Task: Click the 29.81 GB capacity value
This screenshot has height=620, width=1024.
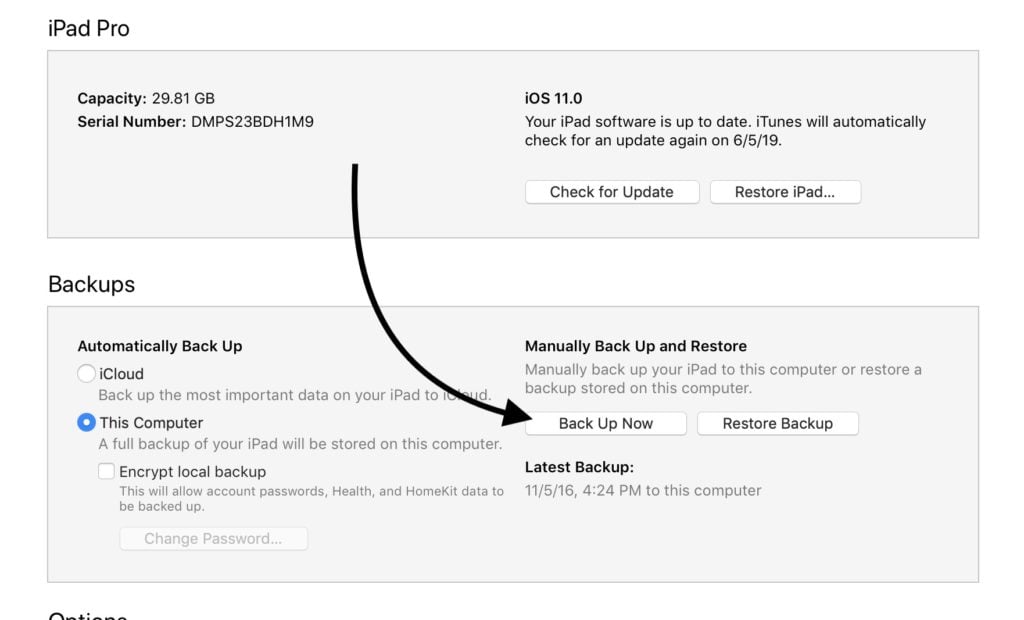Action: [x=183, y=98]
